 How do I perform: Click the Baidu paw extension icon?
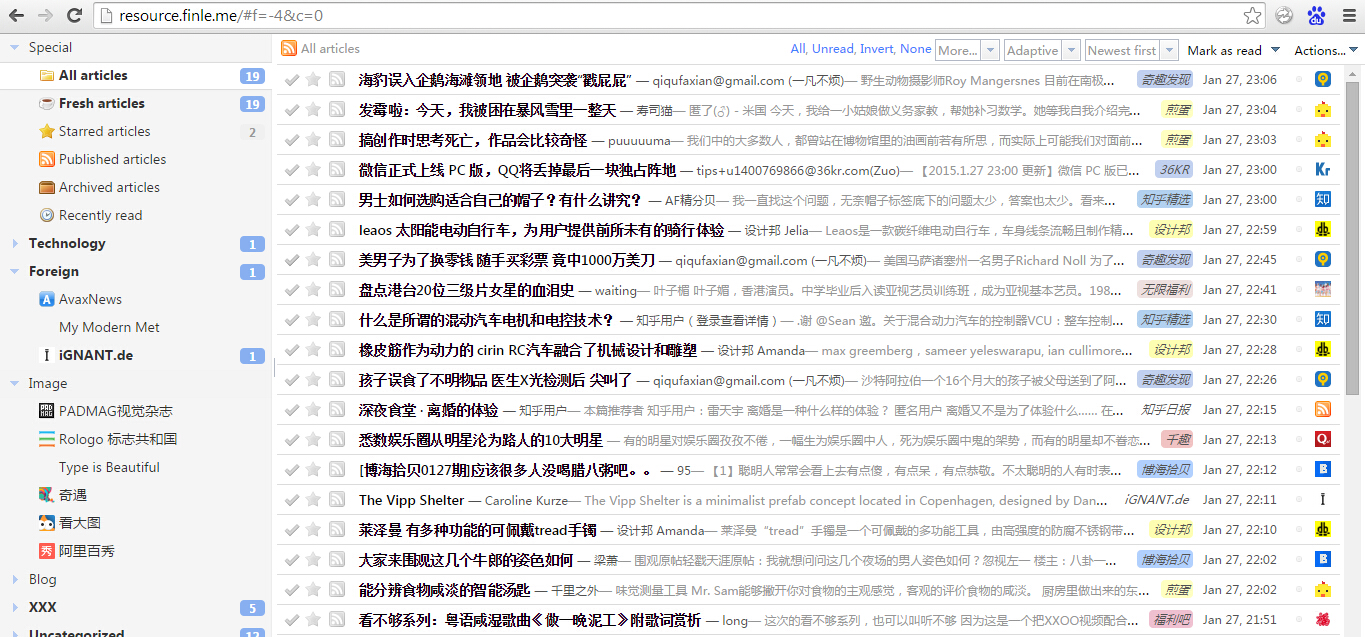coord(1316,15)
